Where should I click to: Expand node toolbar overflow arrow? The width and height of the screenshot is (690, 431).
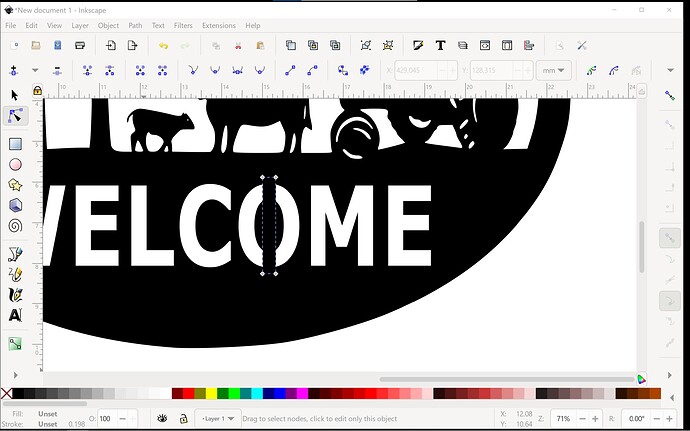coord(670,70)
